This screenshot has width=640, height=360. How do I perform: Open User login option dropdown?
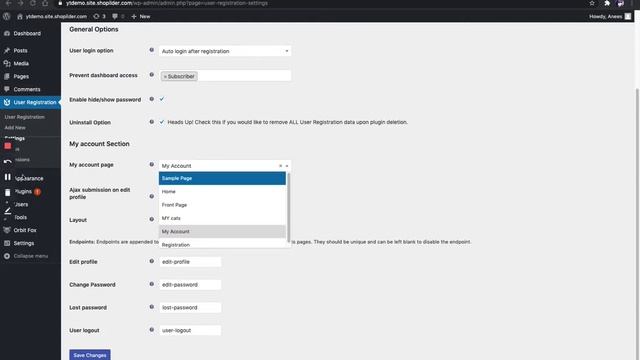tap(225, 51)
